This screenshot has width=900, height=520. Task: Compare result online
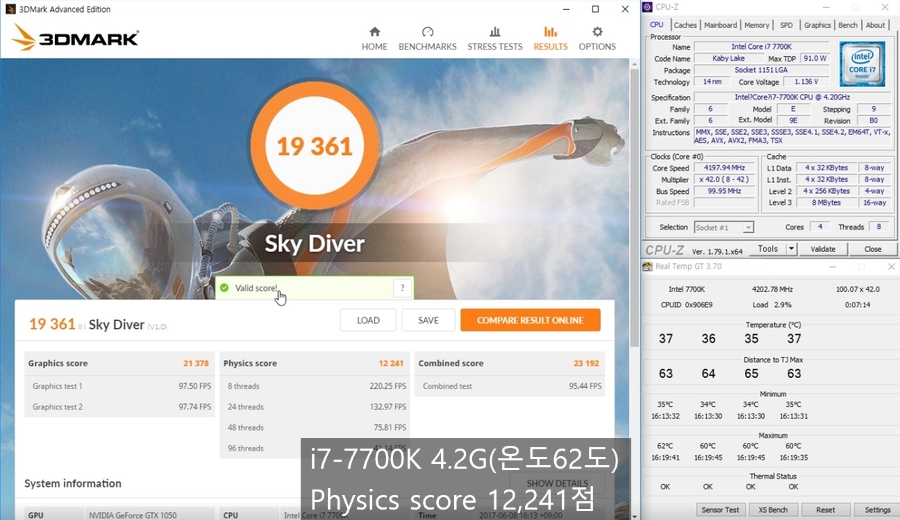[x=530, y=320]
